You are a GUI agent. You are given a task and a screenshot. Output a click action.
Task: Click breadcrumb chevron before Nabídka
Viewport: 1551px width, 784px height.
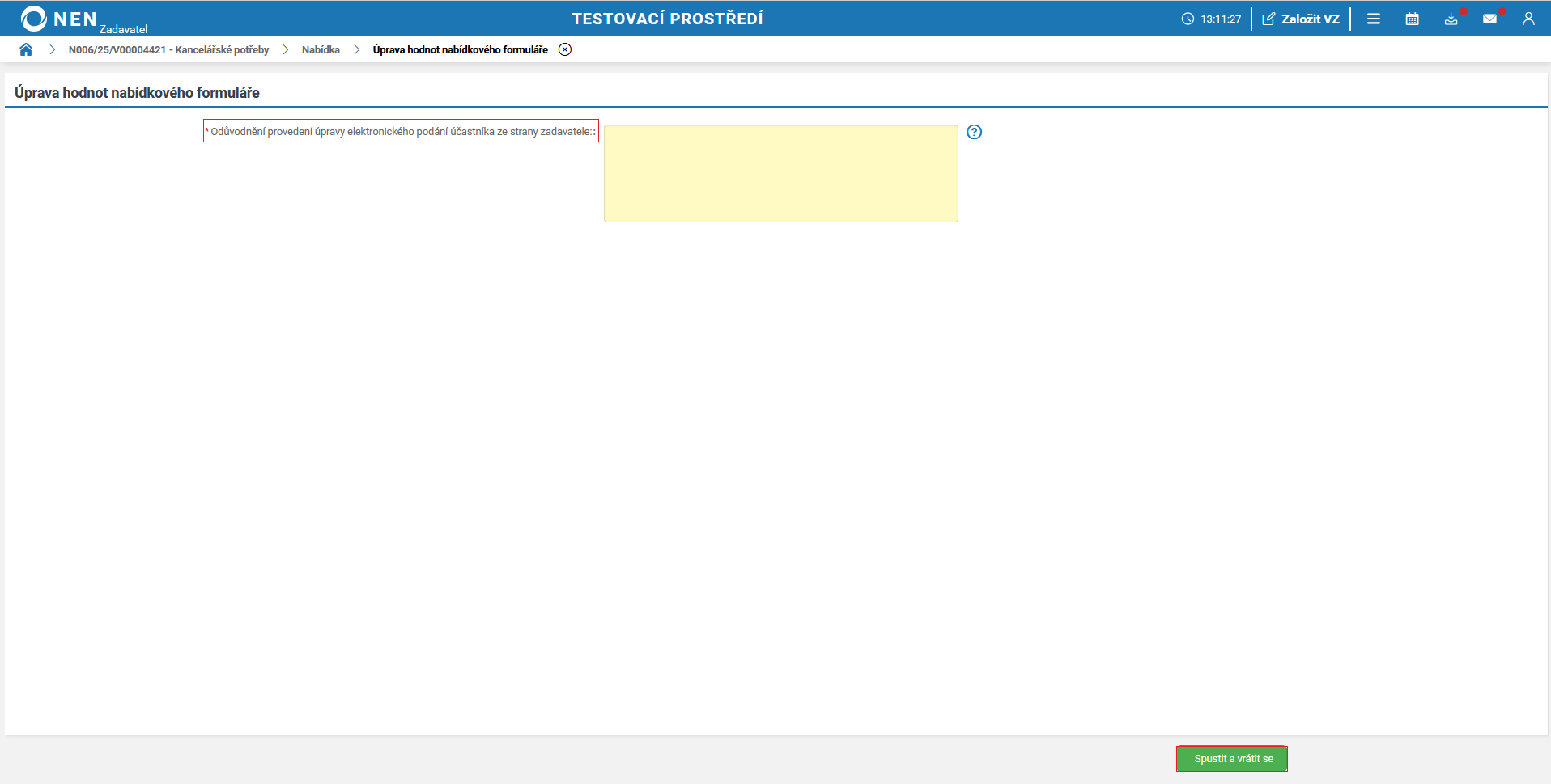pyautogui.click(x=286, y=49)
